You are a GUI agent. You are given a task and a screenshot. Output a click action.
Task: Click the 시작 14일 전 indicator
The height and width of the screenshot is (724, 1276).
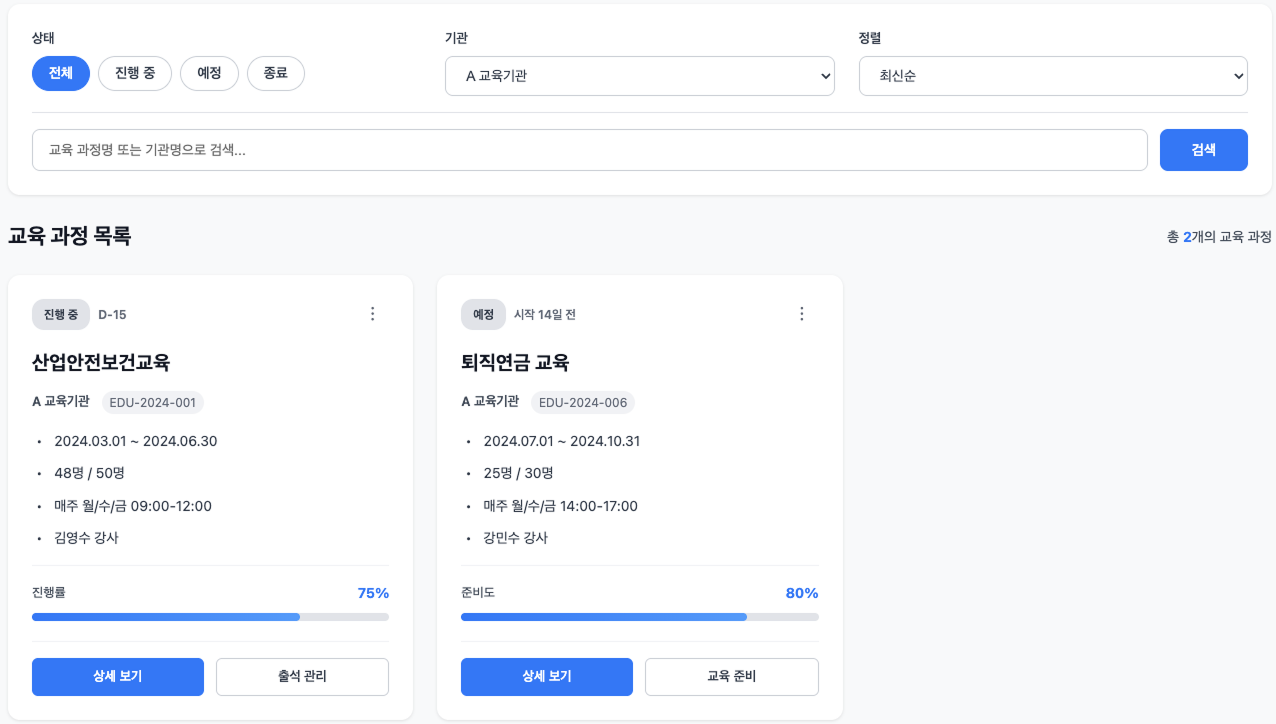(545, 314)
